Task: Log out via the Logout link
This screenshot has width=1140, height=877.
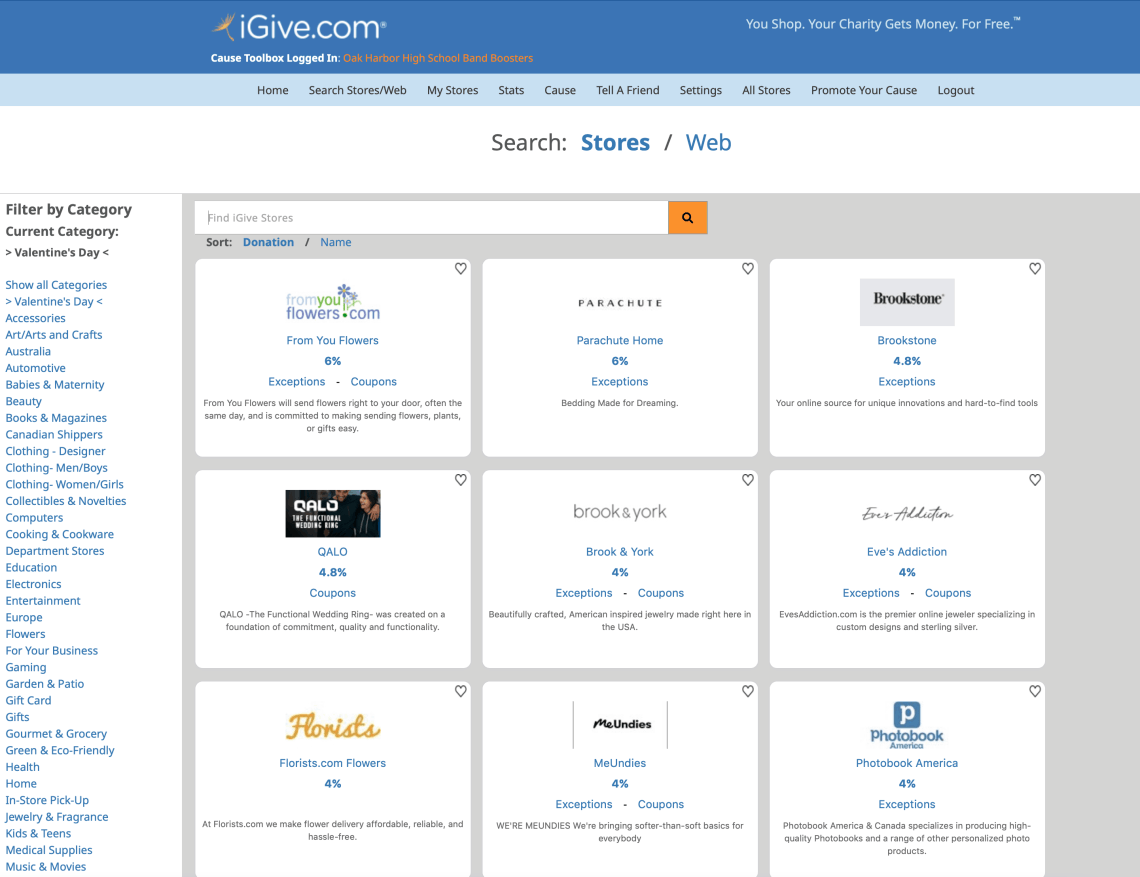Action: tap(955, 90)
